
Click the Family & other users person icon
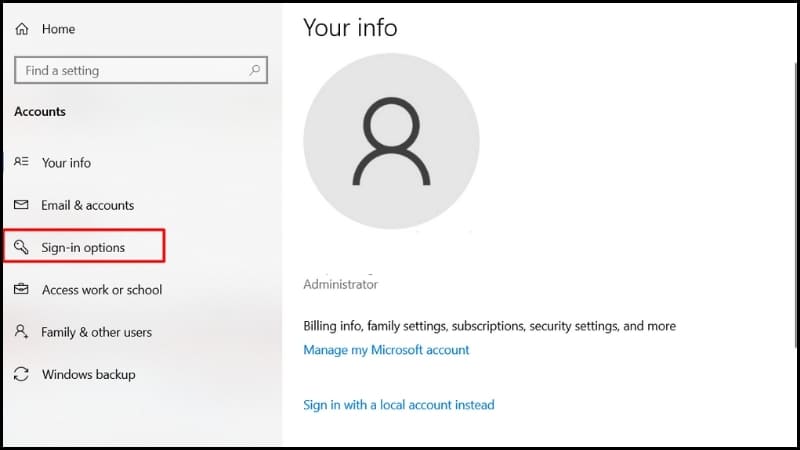[21, 332]
